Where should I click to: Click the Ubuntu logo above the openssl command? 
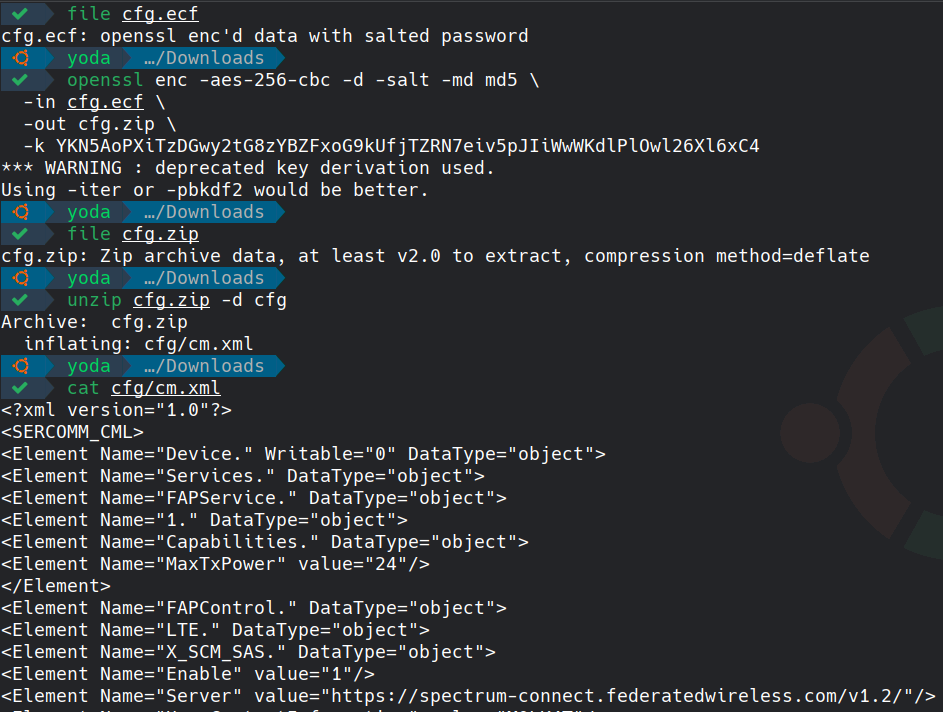pos(21,58)
